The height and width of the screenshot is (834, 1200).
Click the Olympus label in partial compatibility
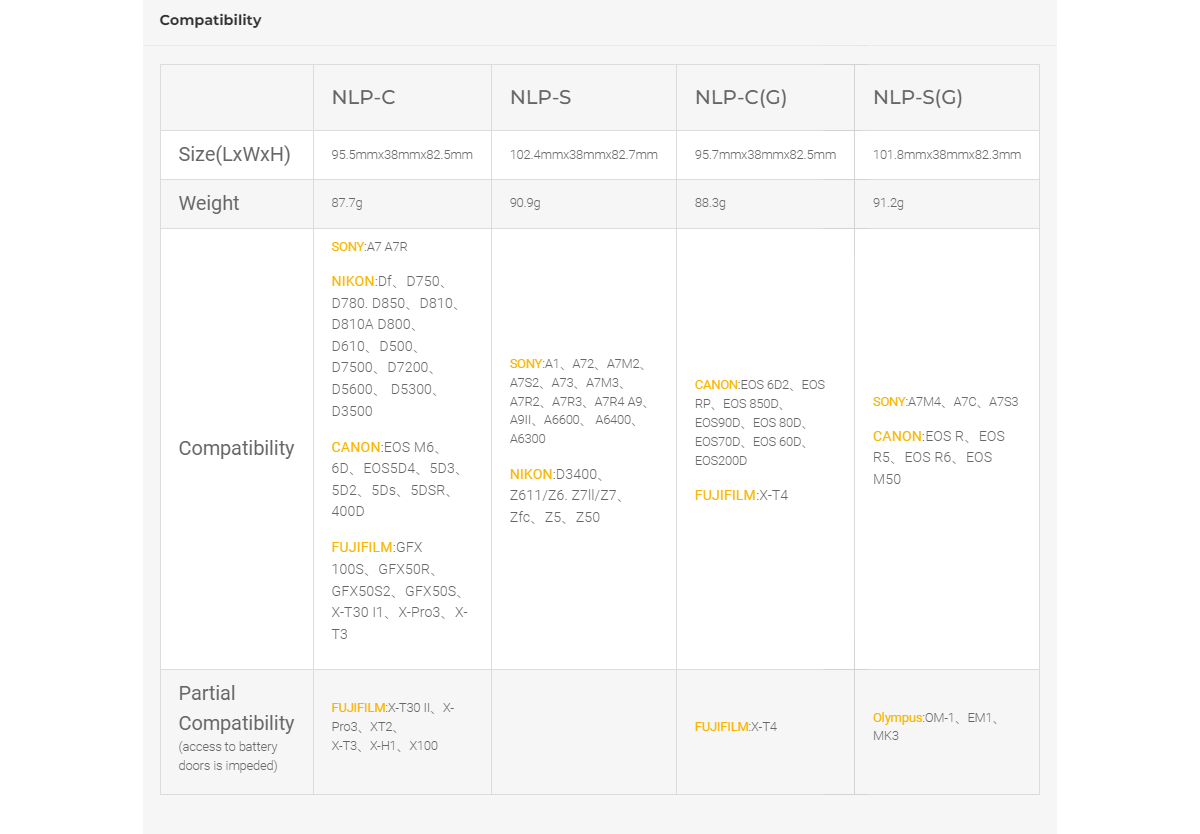click(898, 717)
